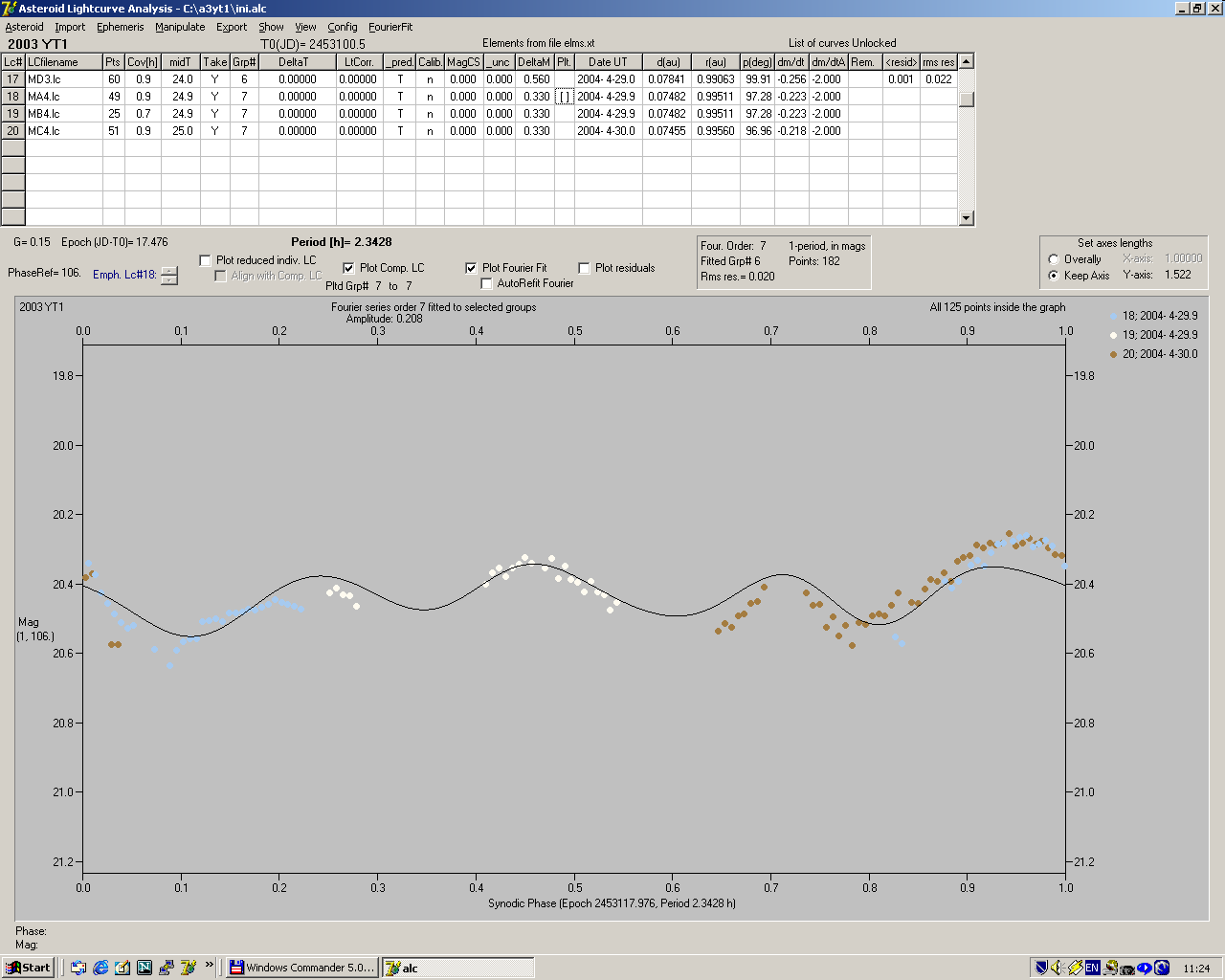1225x980 pixels.
Task: Select row 19 header in curve list
Action: tap(13, 114)
